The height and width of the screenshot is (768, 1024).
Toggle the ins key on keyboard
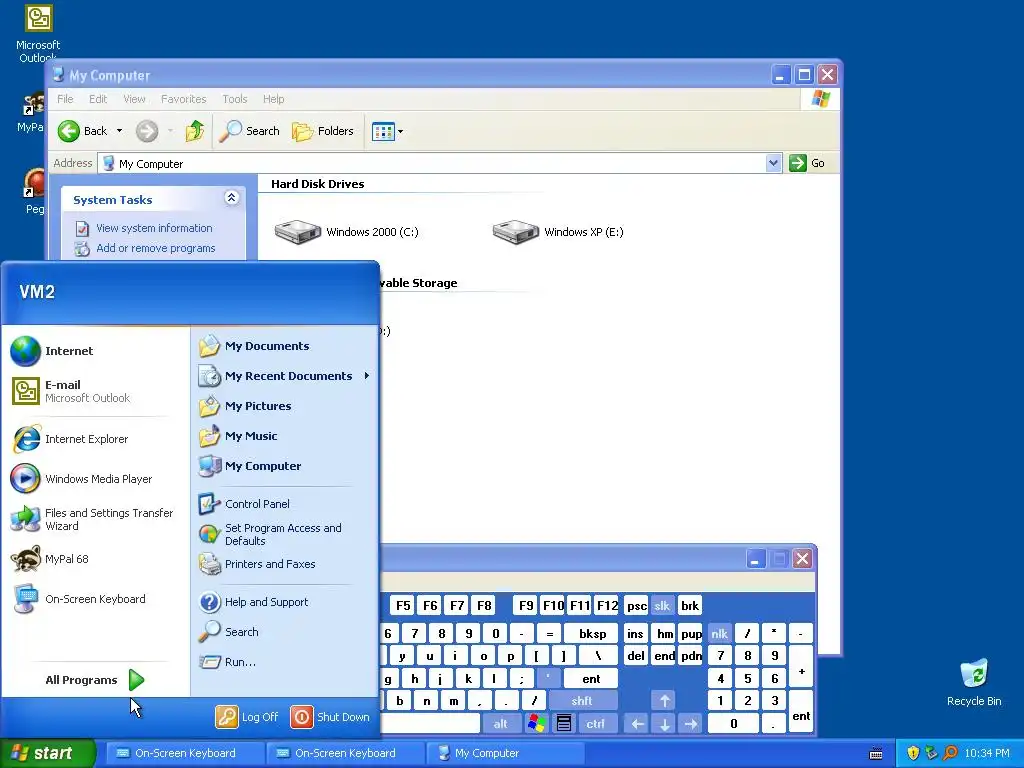click(635, 633)
